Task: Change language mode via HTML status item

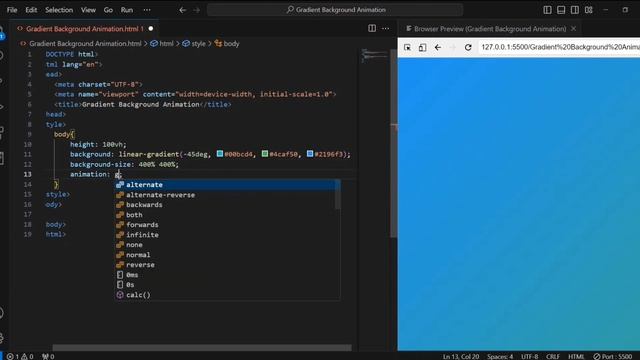Action: [x=576, y=356]
